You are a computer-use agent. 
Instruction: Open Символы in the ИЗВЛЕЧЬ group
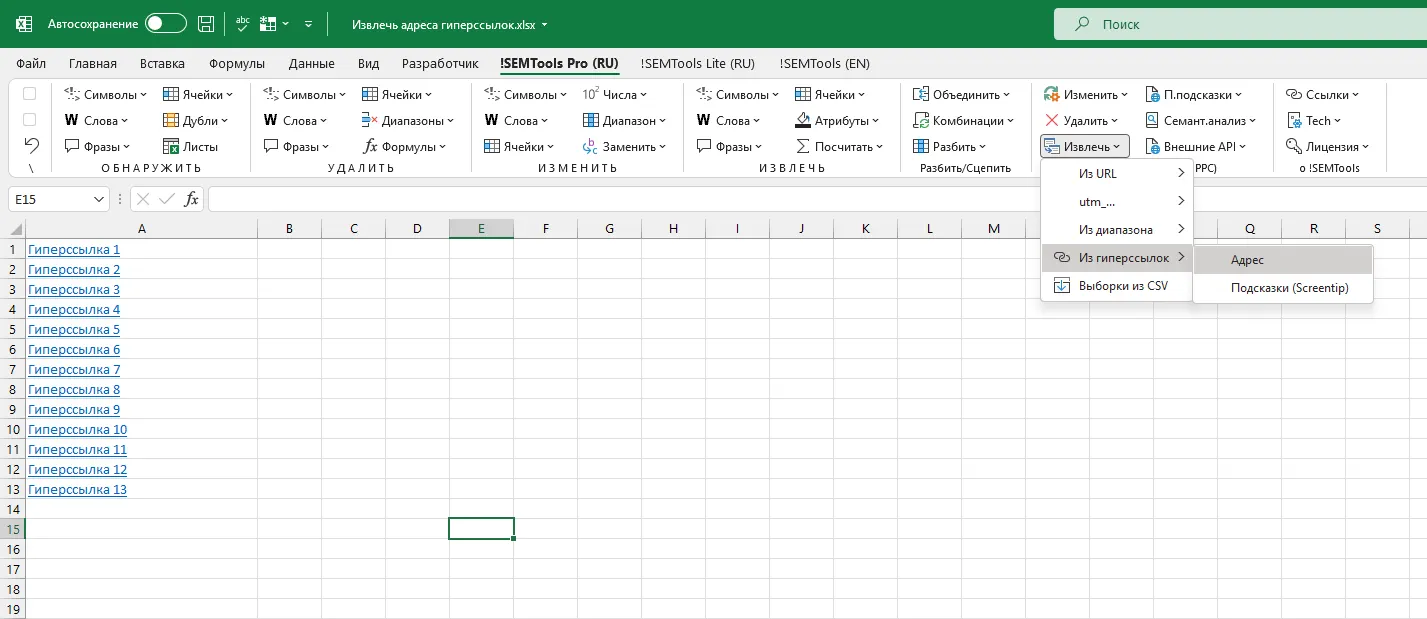[x=738, y=94]
